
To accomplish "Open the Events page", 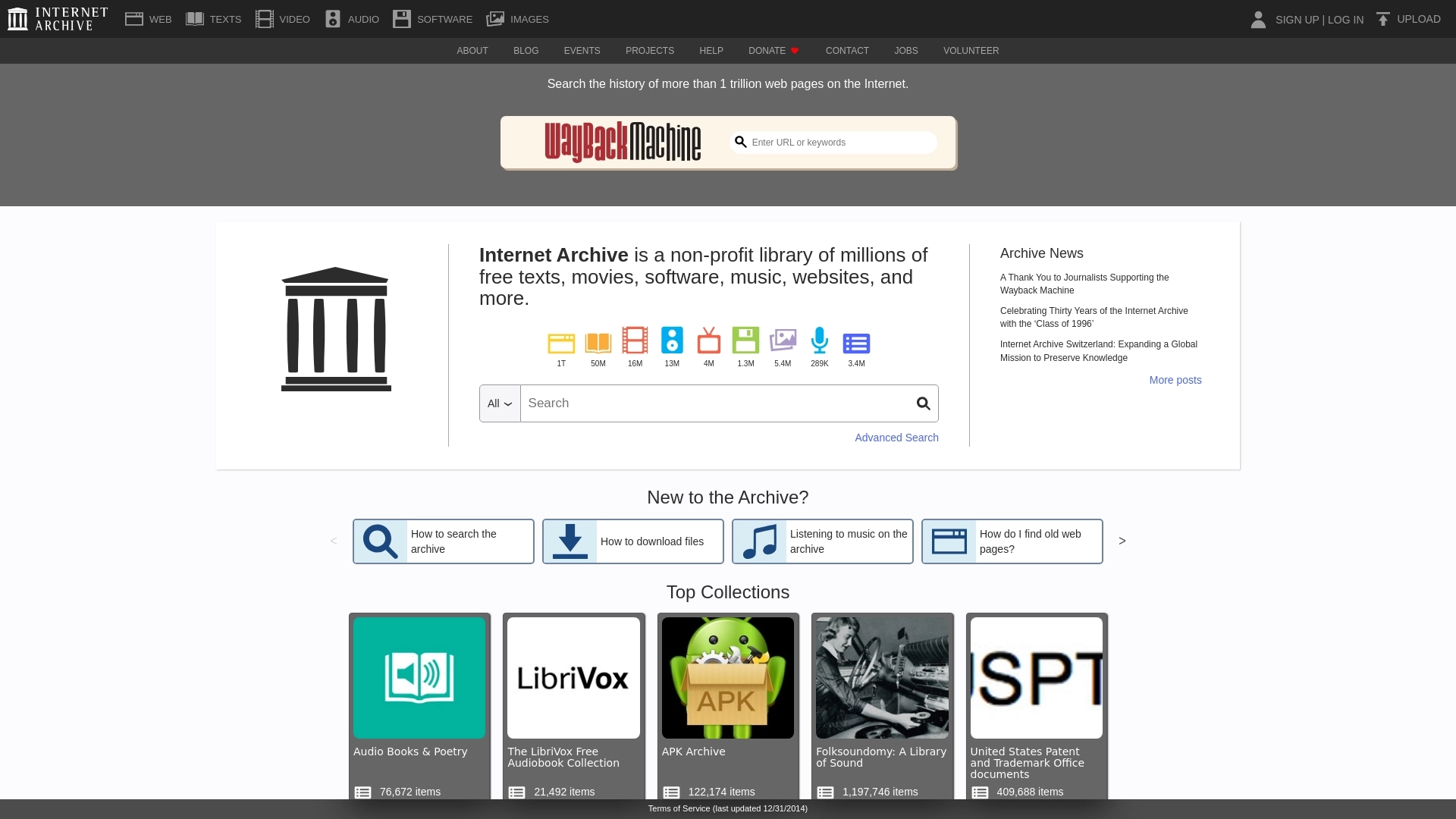I will tap(582, 51).
